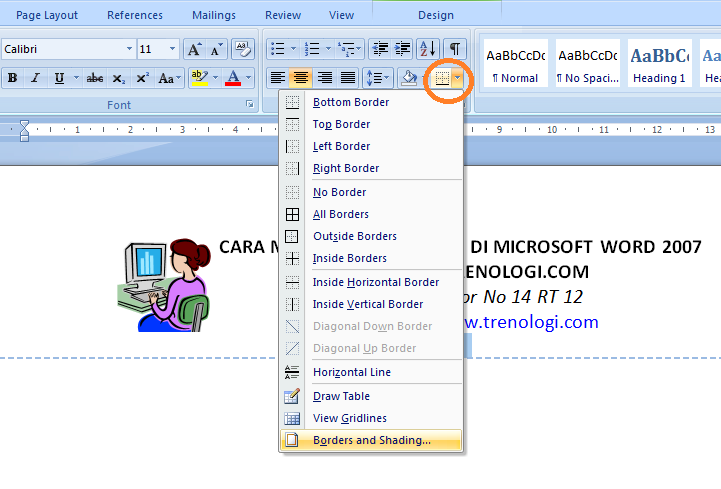Screen dimensions: 721x489
Task: Open the Mailings tab
Action: (x=214, y=15)
